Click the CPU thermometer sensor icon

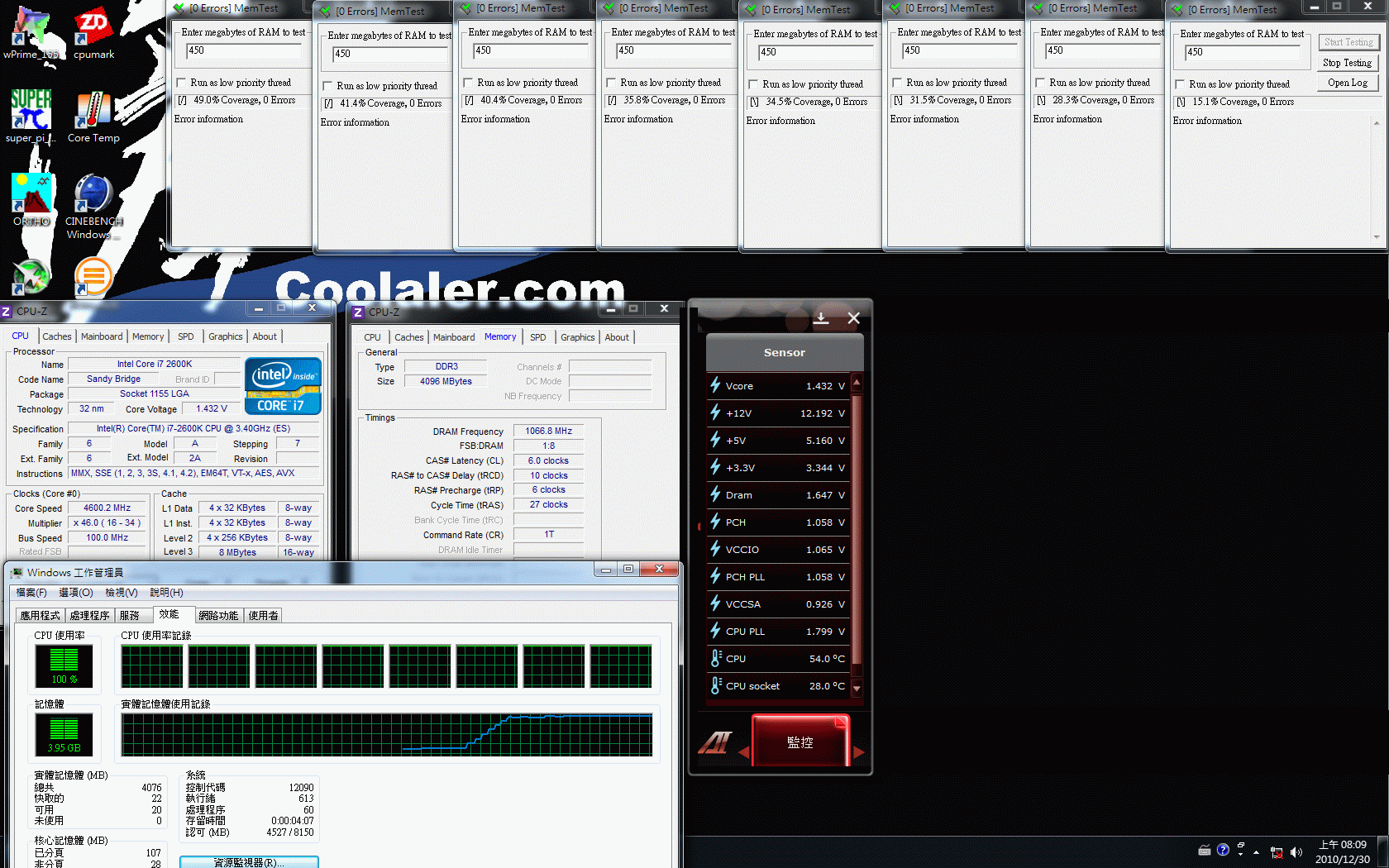pyautogui.click(x=716, y=658)
